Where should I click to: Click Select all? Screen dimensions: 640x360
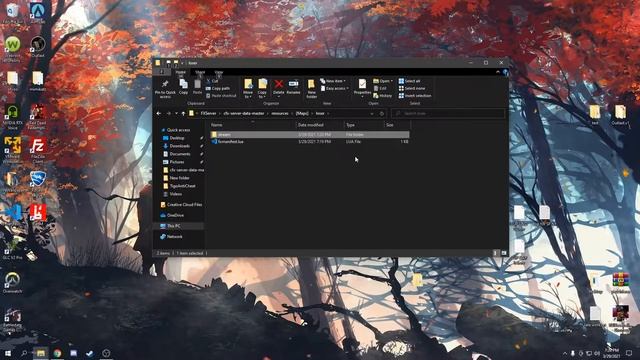409,81
